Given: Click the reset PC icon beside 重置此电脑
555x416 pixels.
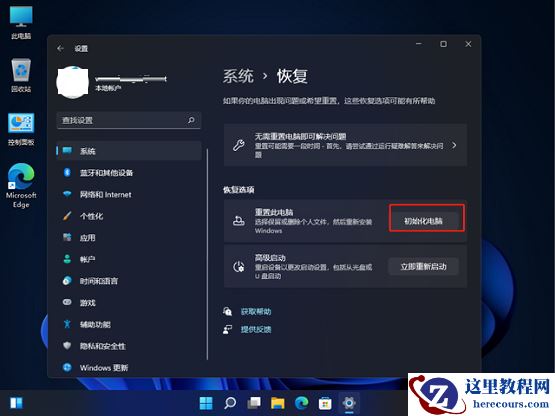Looking at the screenshot, I should [239, 221].
